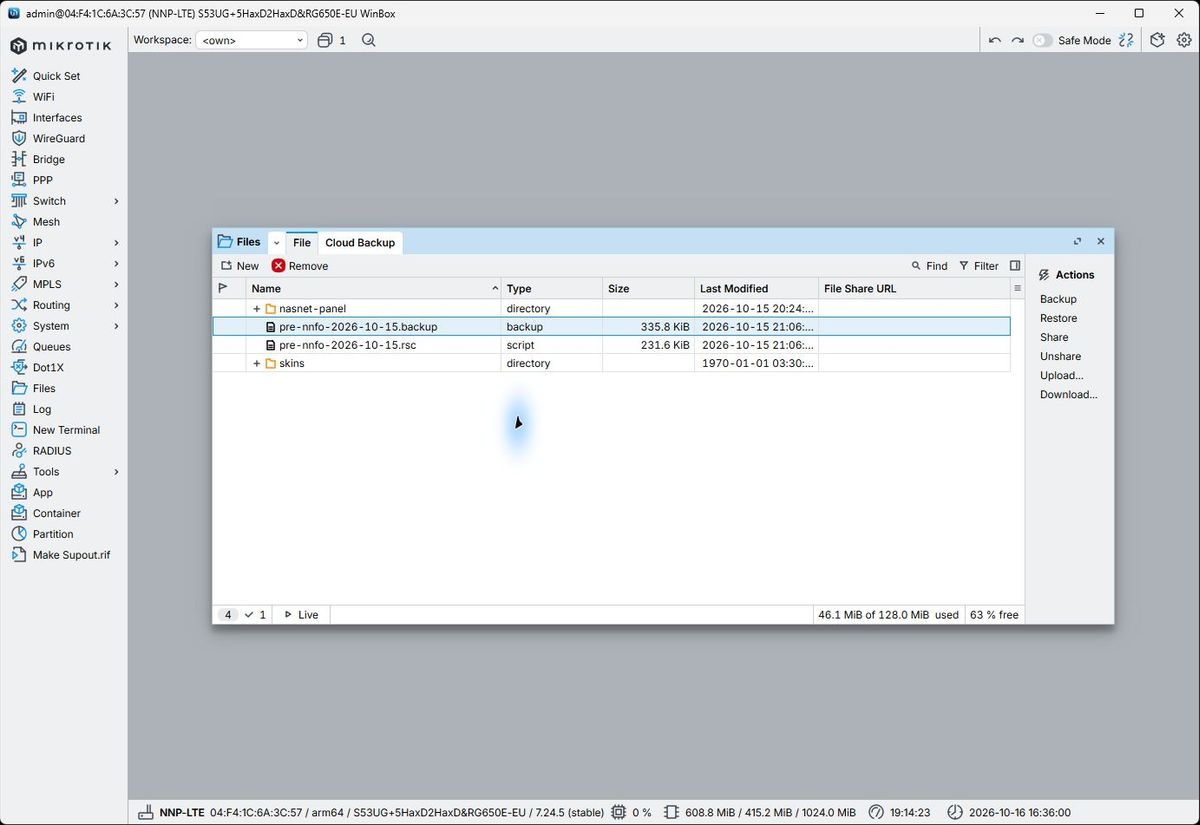The image size is (1200, 825).
Task: Expand the Tools submenu
Action: (x=116, y=472)
